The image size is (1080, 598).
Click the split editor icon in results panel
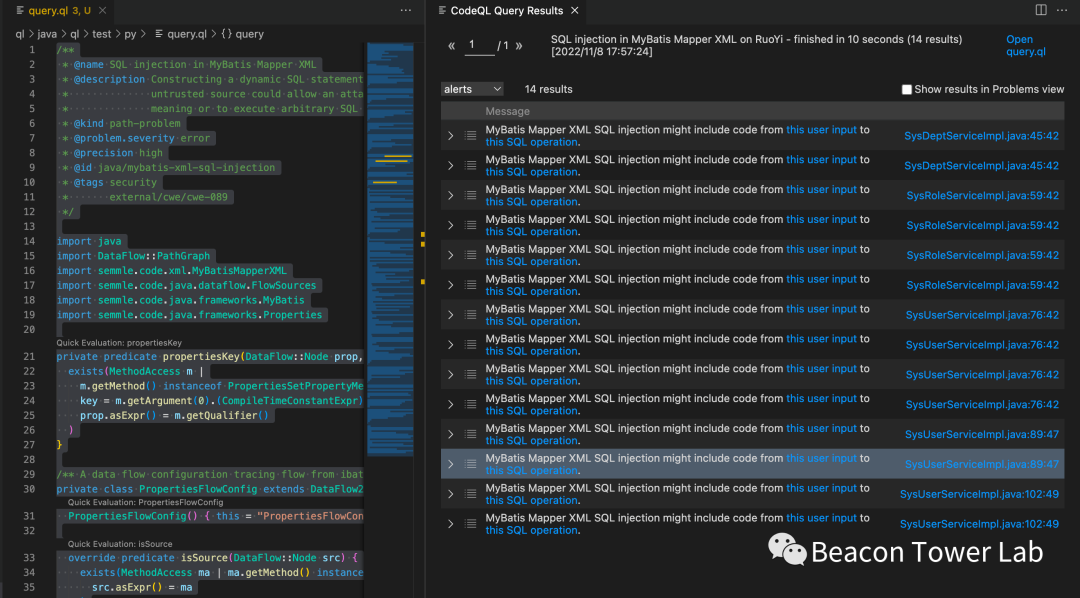click(1041, 10)
